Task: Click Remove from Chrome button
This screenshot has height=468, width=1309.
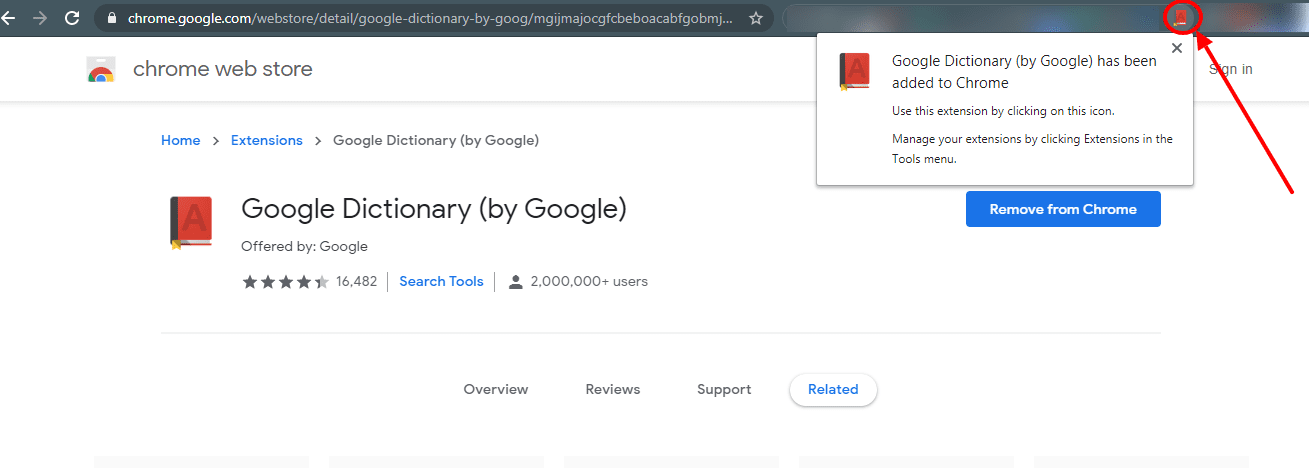Action: pos(1063,209)
